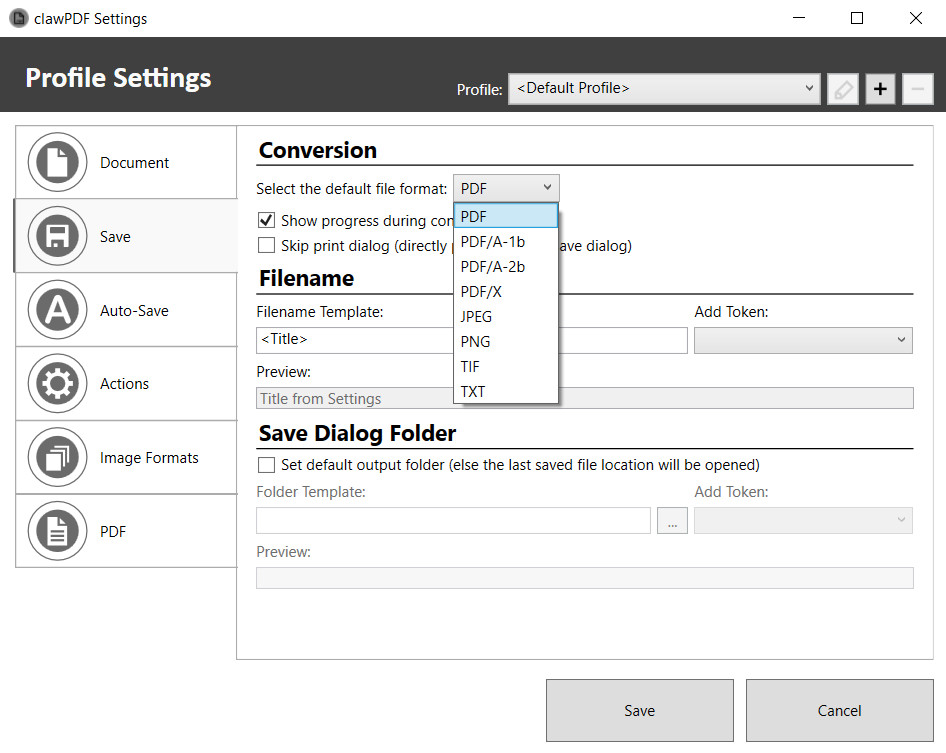Click the Save button at the bottom
Viewport: 946px width, 753px height.
(x=640, y=710)
